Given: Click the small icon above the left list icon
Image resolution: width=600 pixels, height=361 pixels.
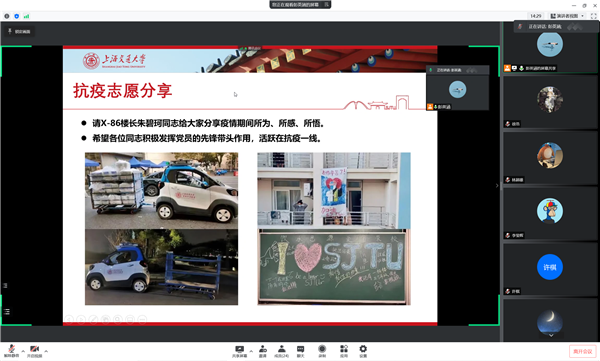Looking at the screenshot, I should point(5,286).
